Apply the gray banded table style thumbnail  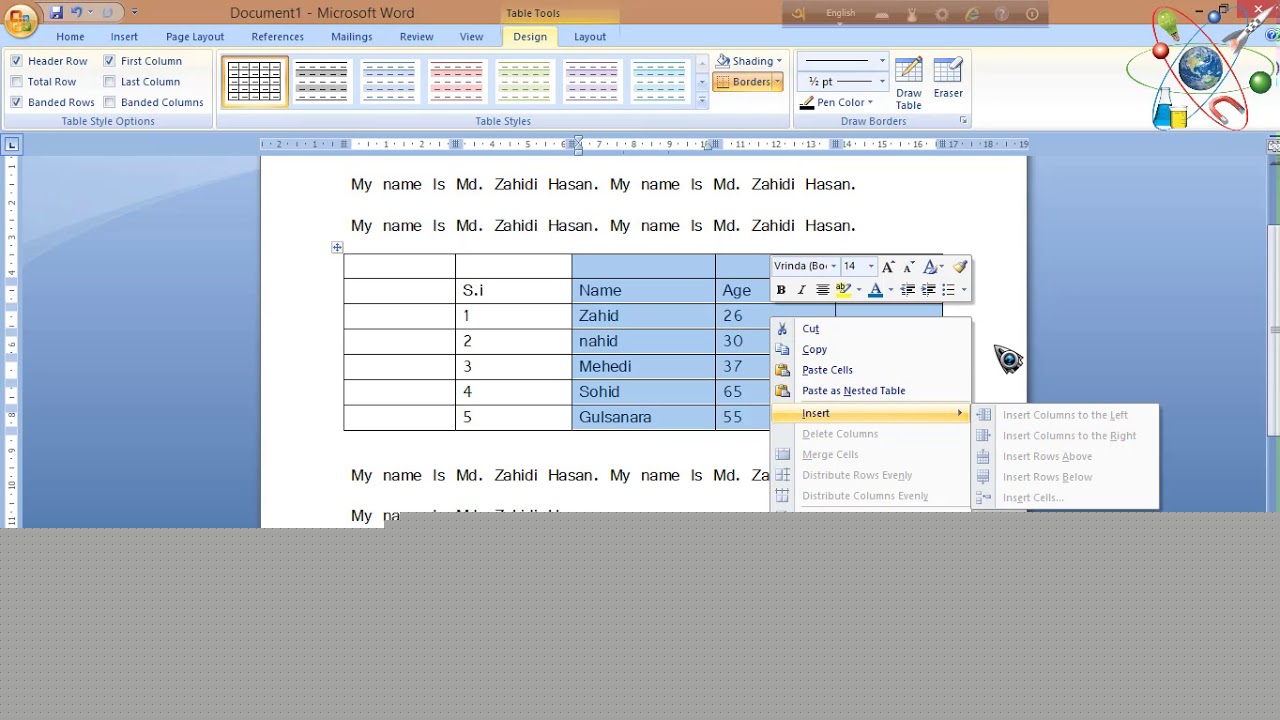321,82
